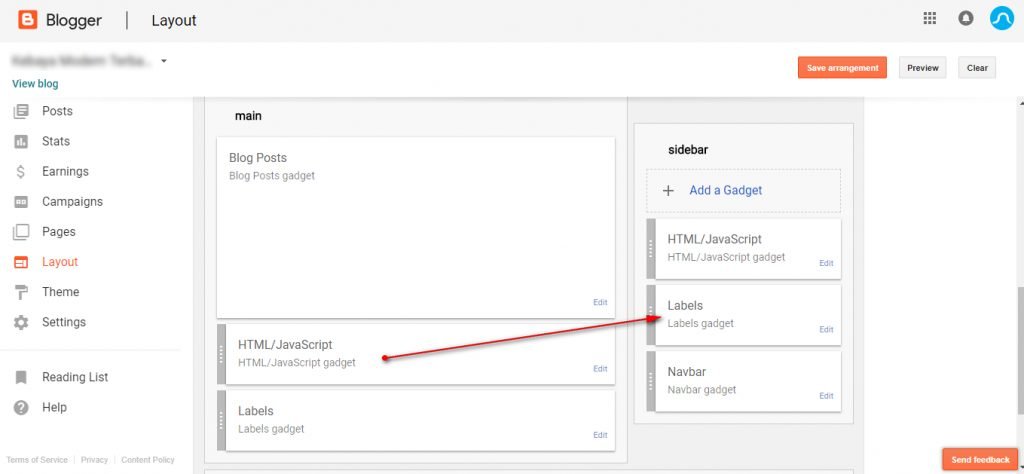1024x474 pixels.
Task: Open Reading List
Action: (75, 377)
